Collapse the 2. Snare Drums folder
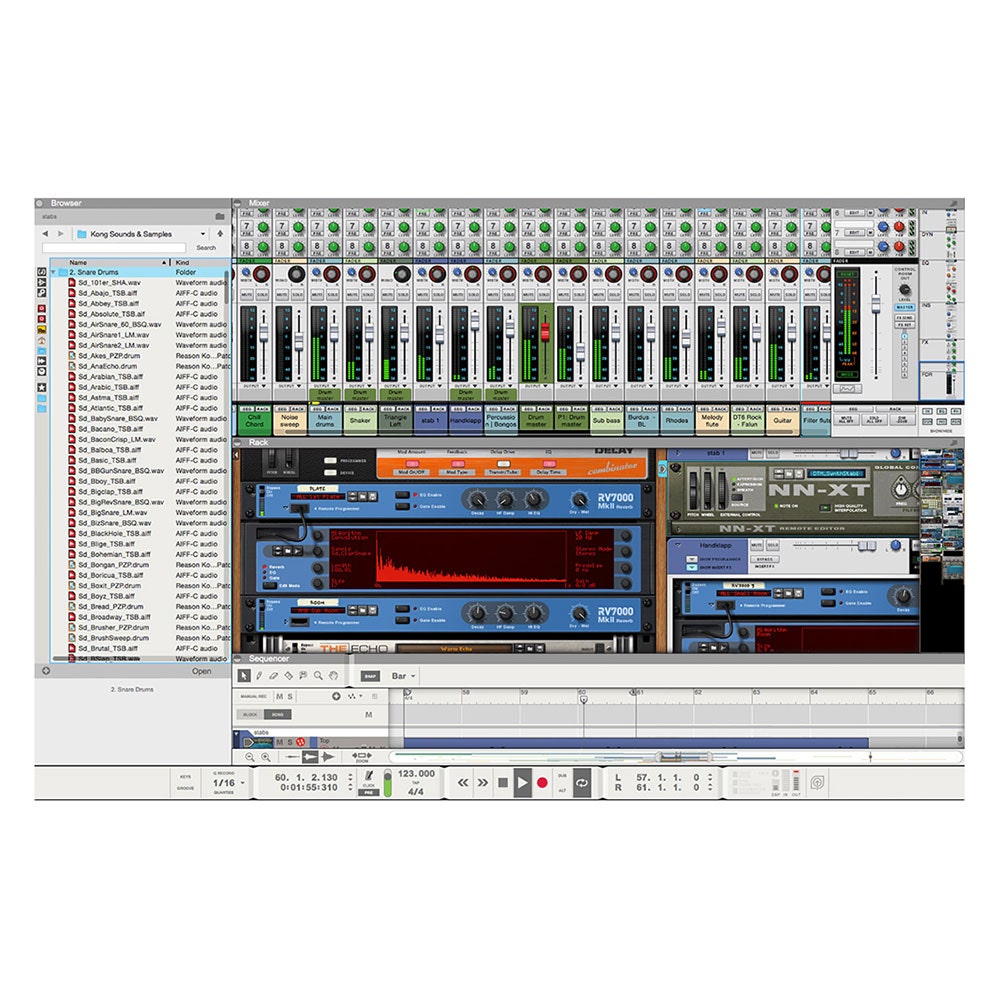Image resolution: width=1000 pixels, height=1000 pixels. 54,272
